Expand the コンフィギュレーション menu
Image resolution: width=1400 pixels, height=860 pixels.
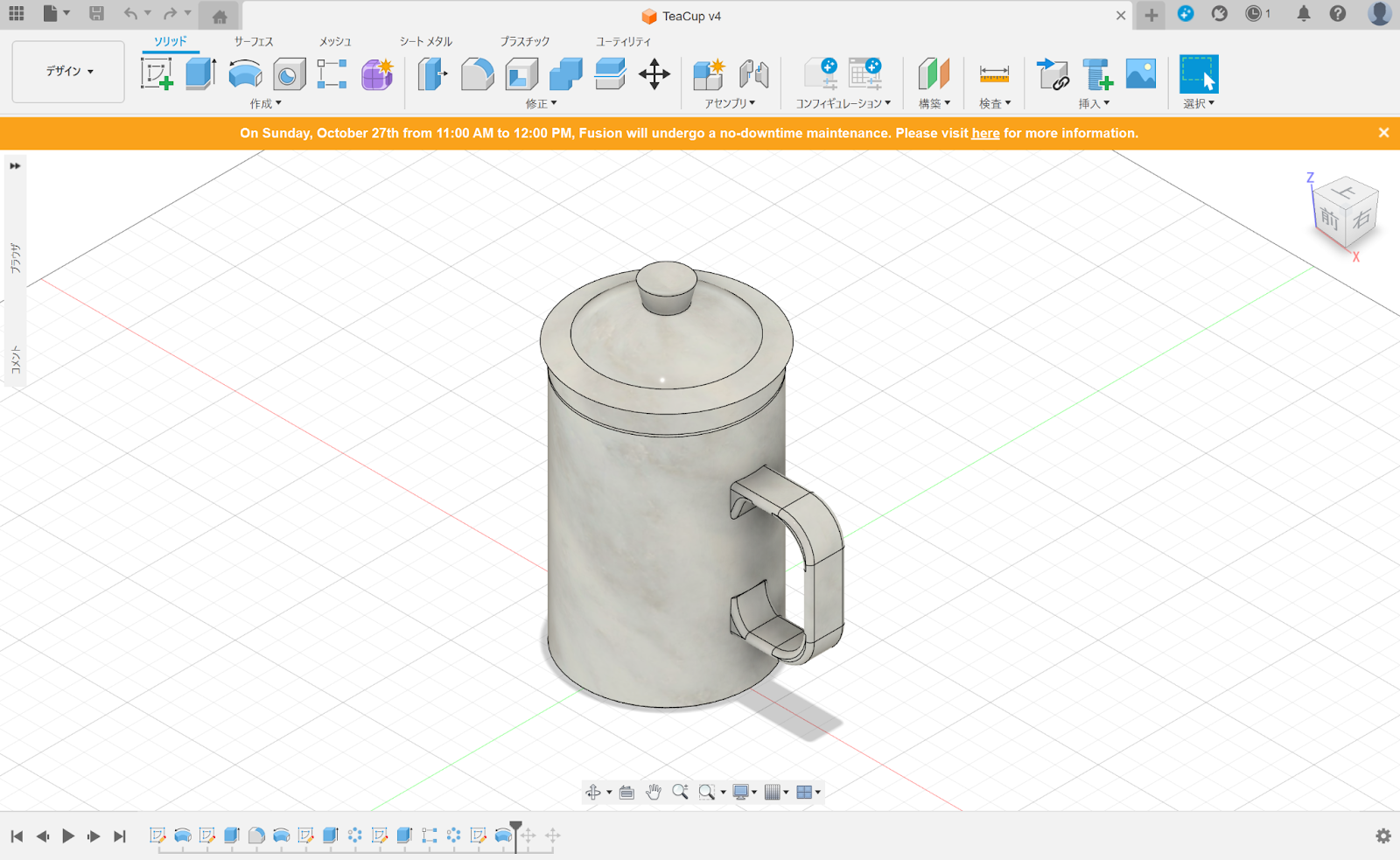coord(843,103)
